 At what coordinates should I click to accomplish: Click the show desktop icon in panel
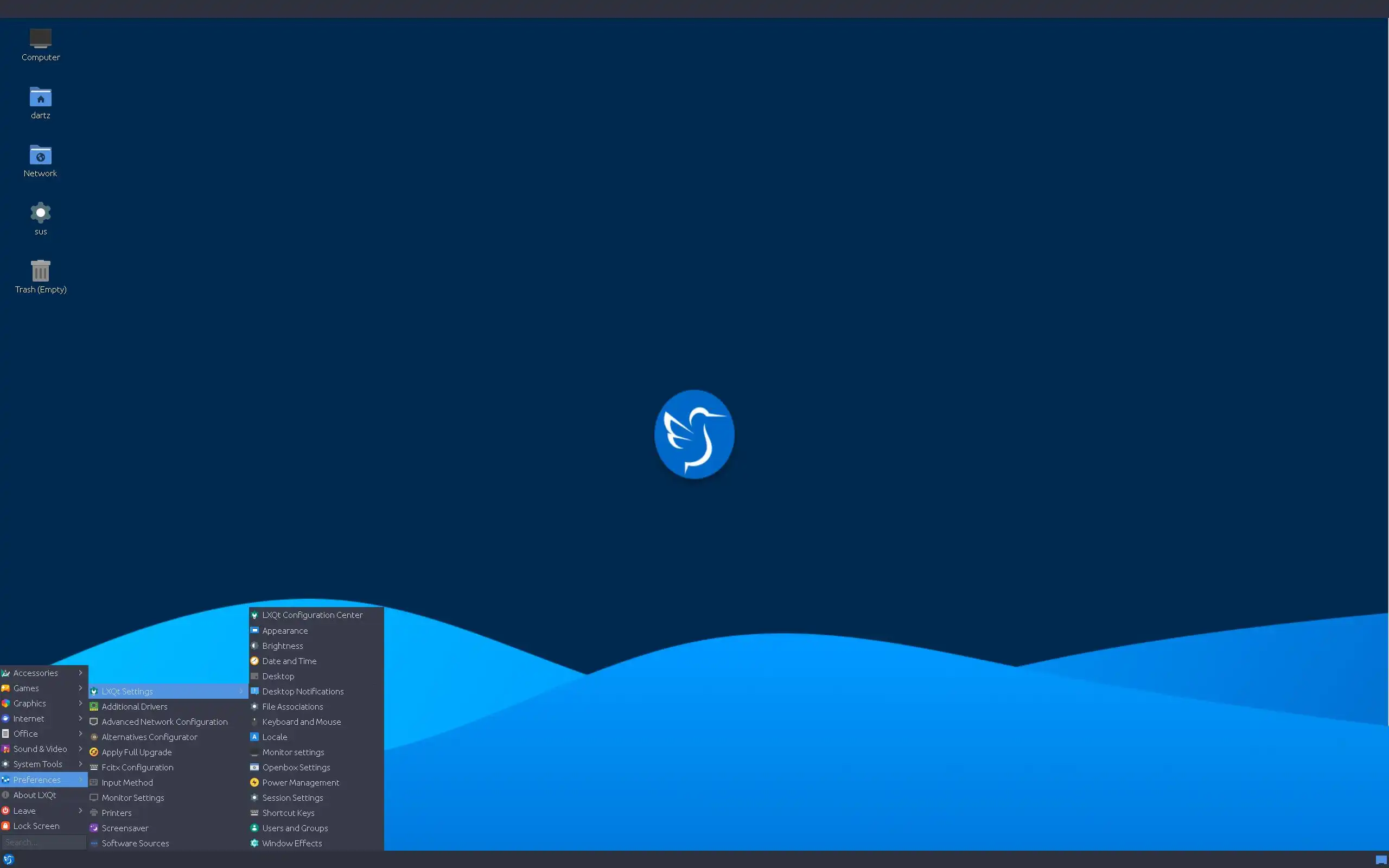tap(1380, 859)
